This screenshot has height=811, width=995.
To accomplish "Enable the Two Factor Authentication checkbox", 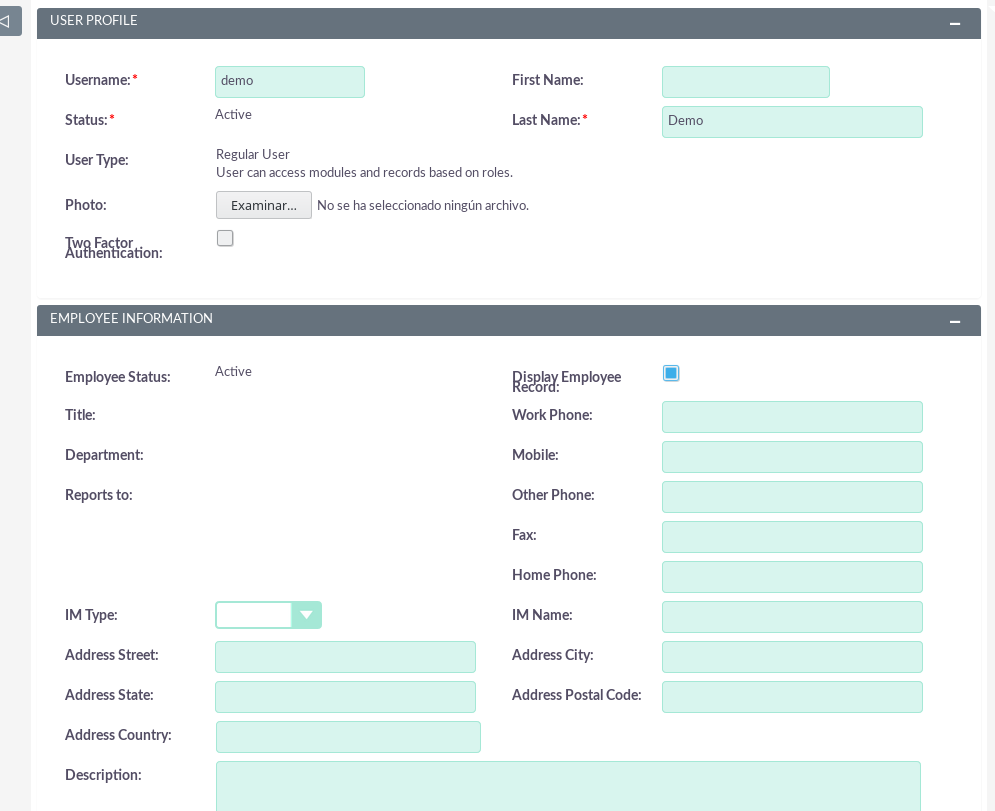I will [225, 238].
